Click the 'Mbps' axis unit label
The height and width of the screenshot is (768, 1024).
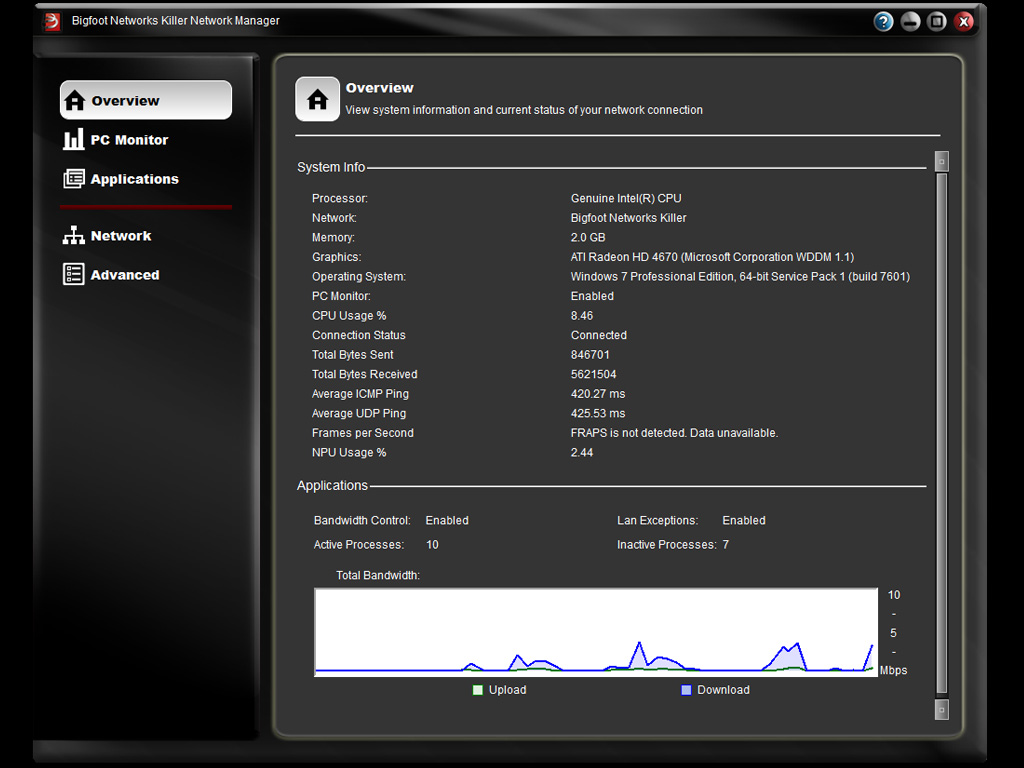point(893,670)
